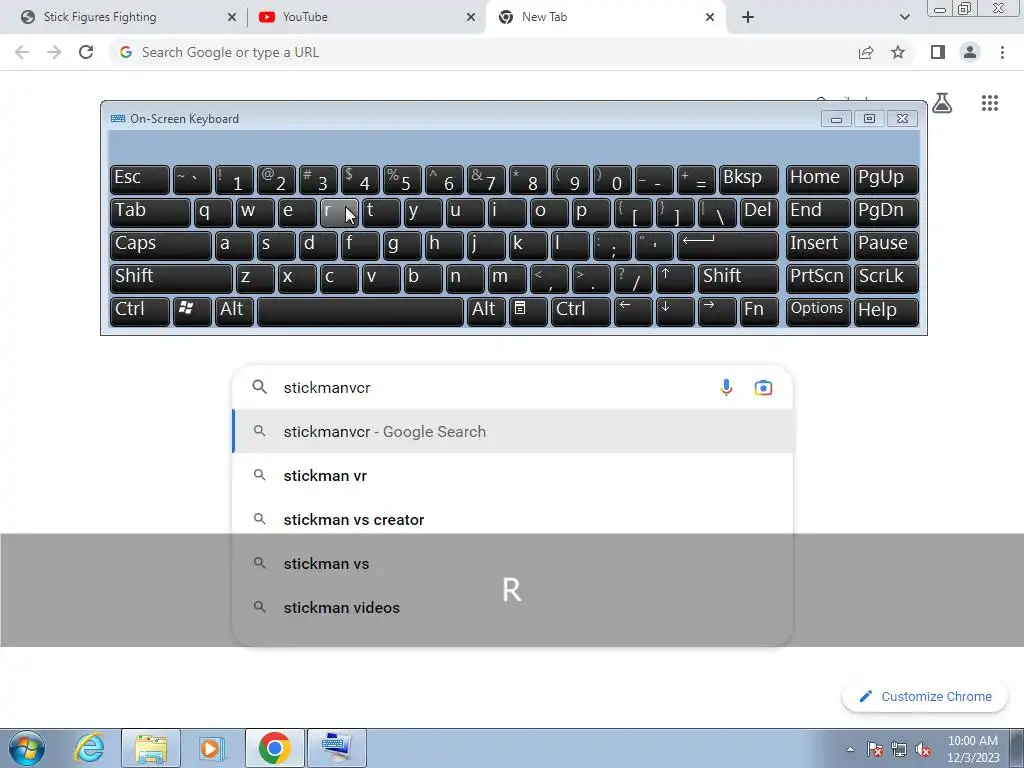
Task: Select the New Tab tab
Action: [x=606, y=17]
